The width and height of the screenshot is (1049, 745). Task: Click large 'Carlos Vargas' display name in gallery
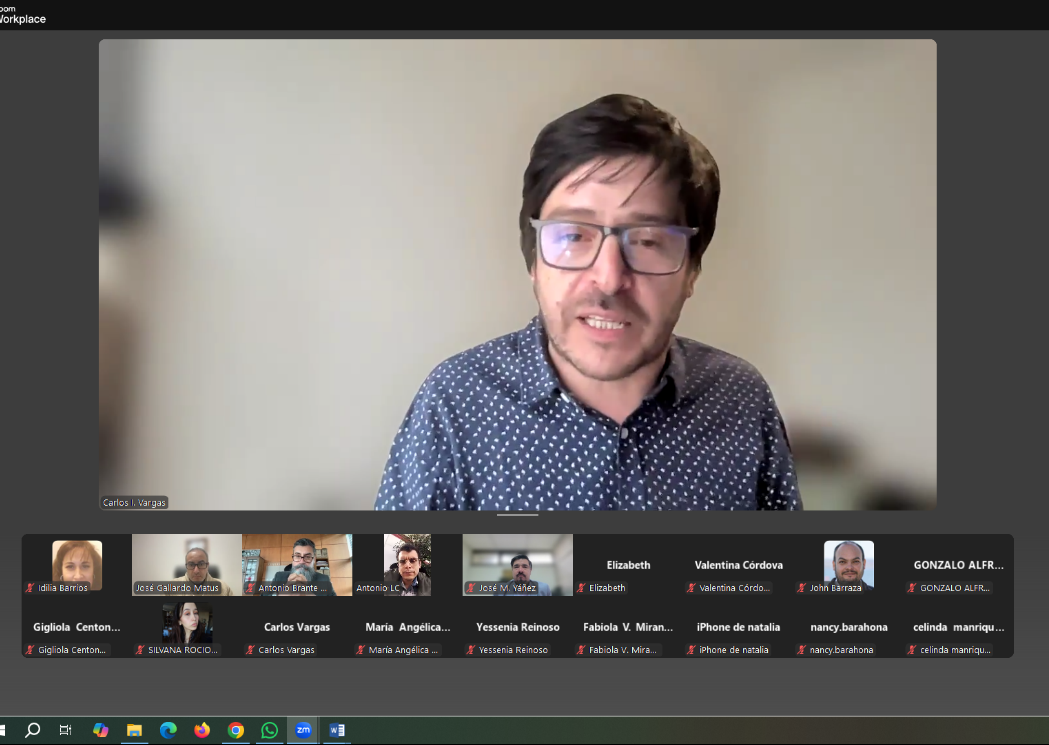tap(297, 627)
